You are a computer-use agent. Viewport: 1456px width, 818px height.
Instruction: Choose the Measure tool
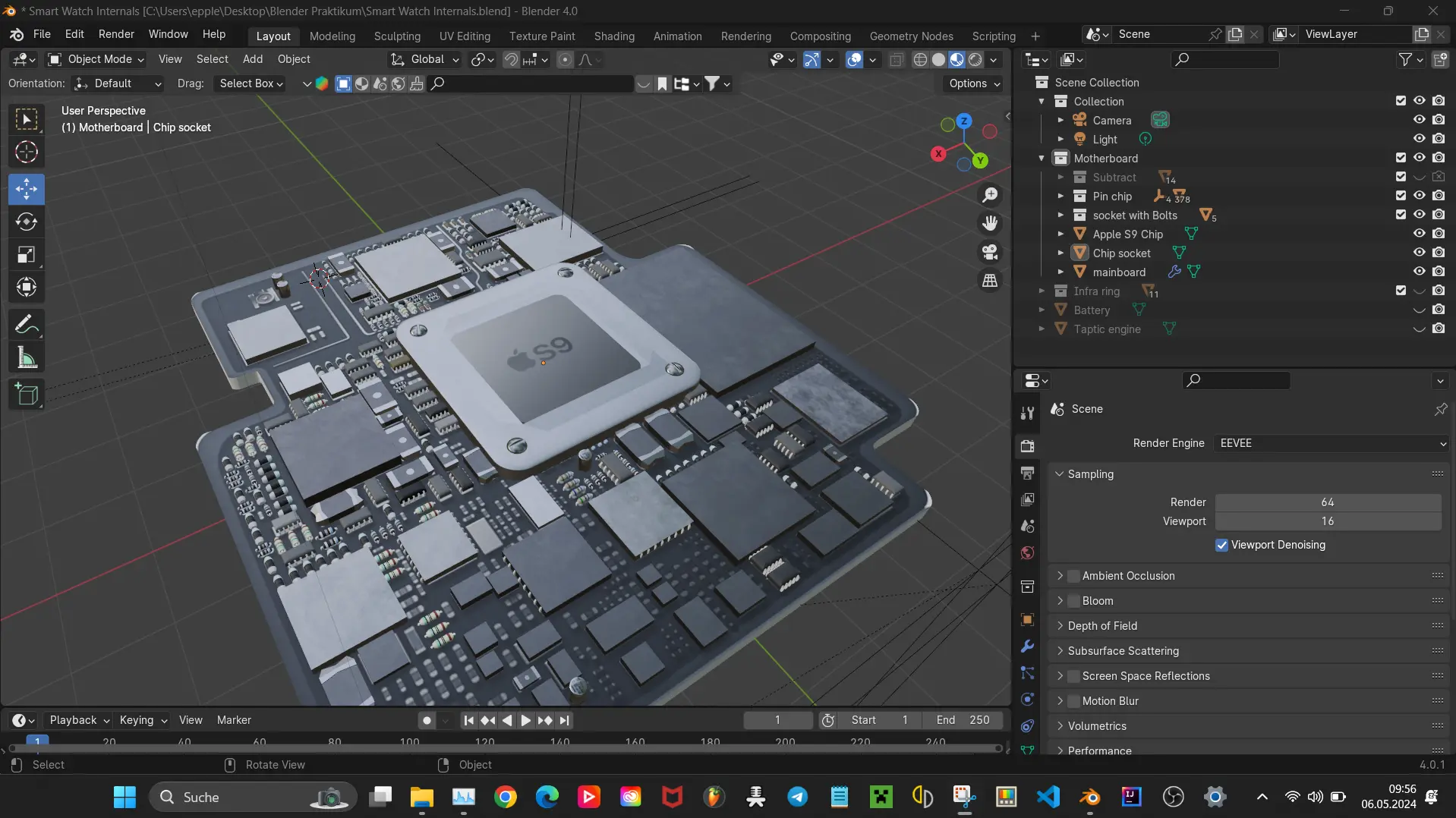pos(27,358)
